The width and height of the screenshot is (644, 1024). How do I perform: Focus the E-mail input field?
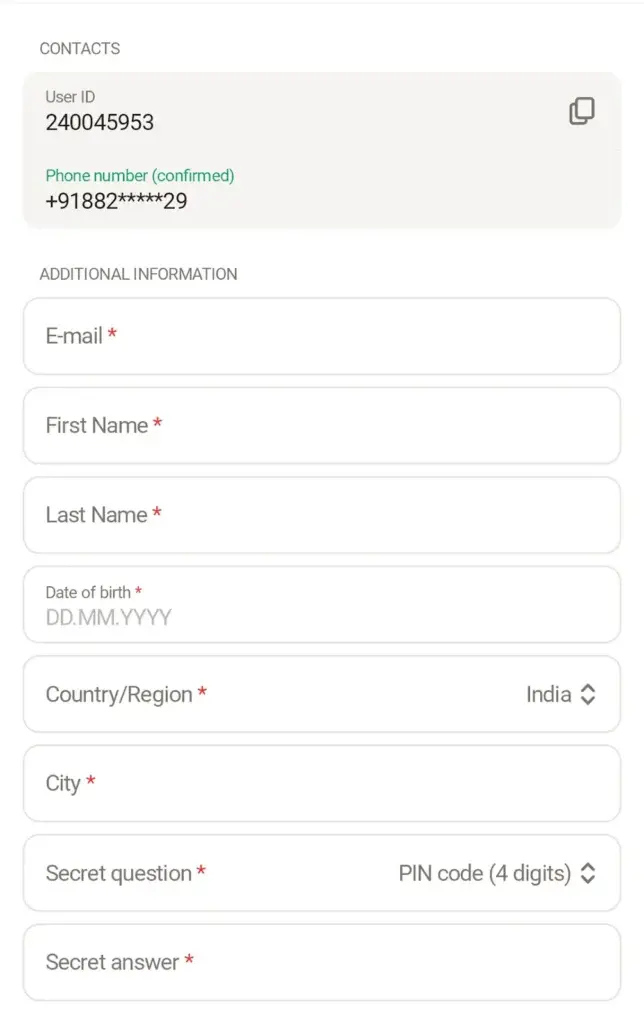322,336
